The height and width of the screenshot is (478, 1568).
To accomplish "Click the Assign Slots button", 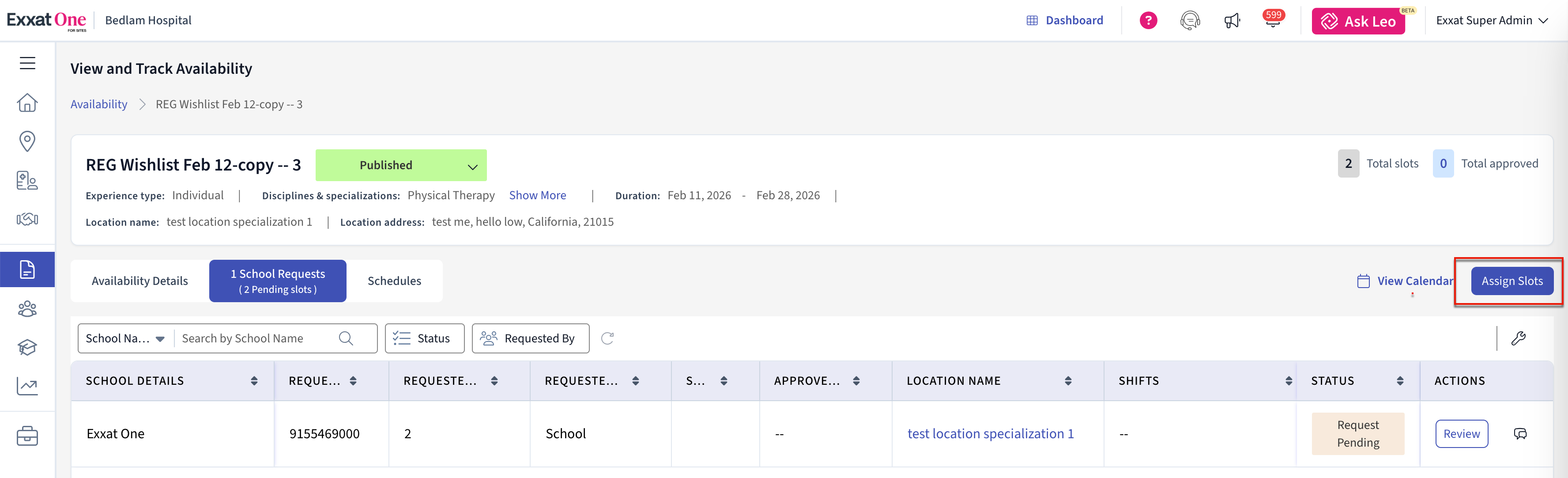I will (1511, 281).
